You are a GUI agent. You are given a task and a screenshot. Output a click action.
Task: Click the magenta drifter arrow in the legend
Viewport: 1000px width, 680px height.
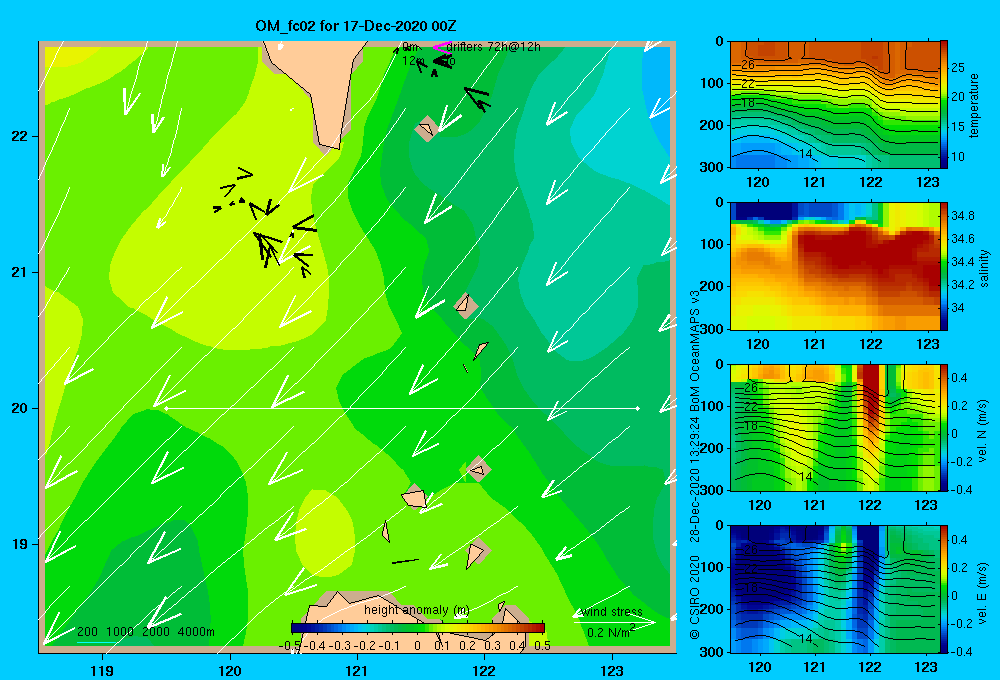click(441, 47)
